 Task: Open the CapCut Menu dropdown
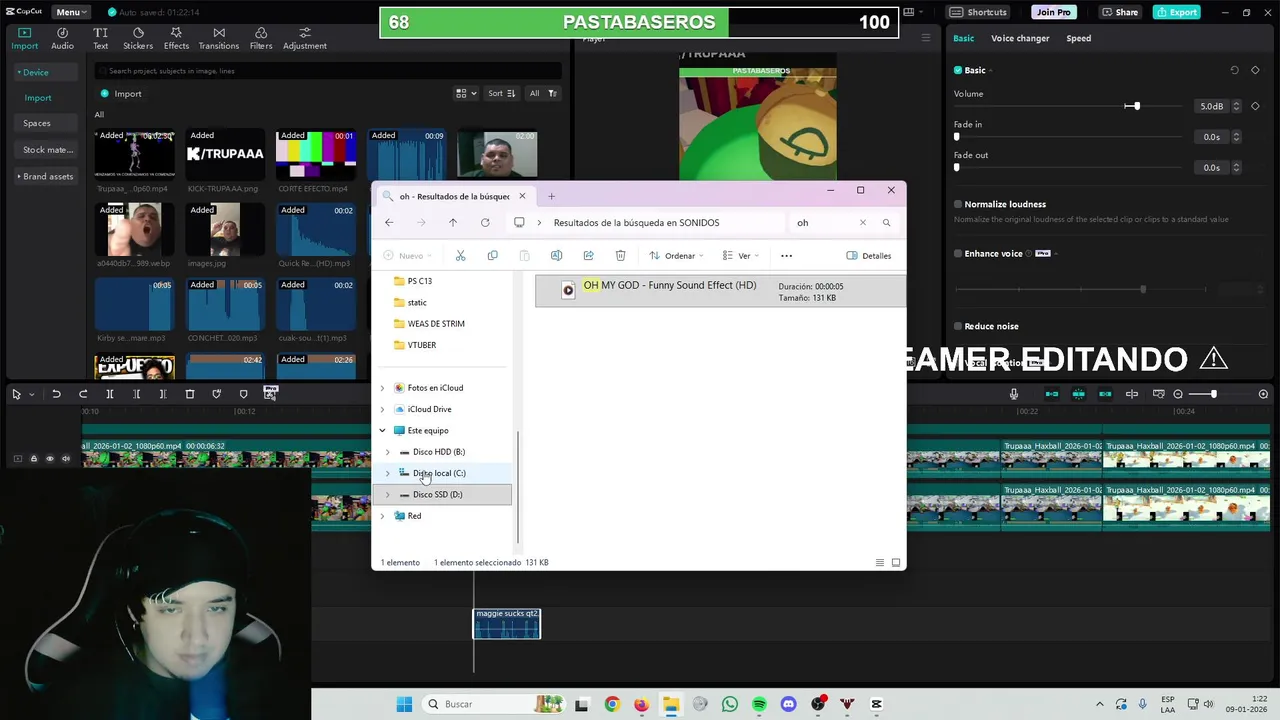coord(71,12)
